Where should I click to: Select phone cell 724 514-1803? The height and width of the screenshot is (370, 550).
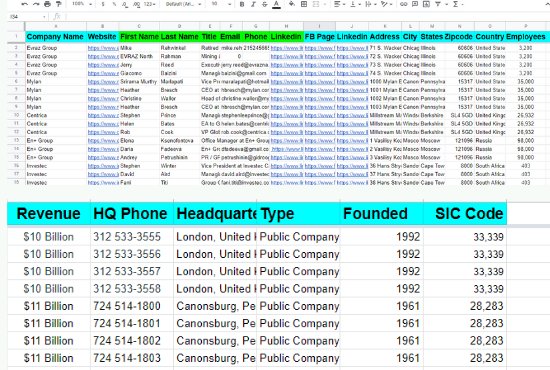click(x=132, y=358)
